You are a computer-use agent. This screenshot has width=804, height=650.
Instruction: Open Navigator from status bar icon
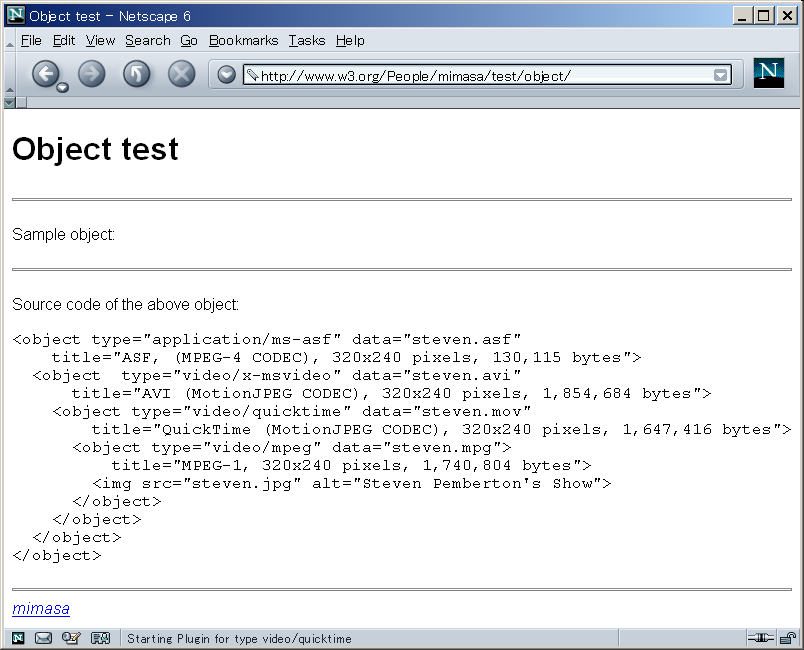[18, 638]
